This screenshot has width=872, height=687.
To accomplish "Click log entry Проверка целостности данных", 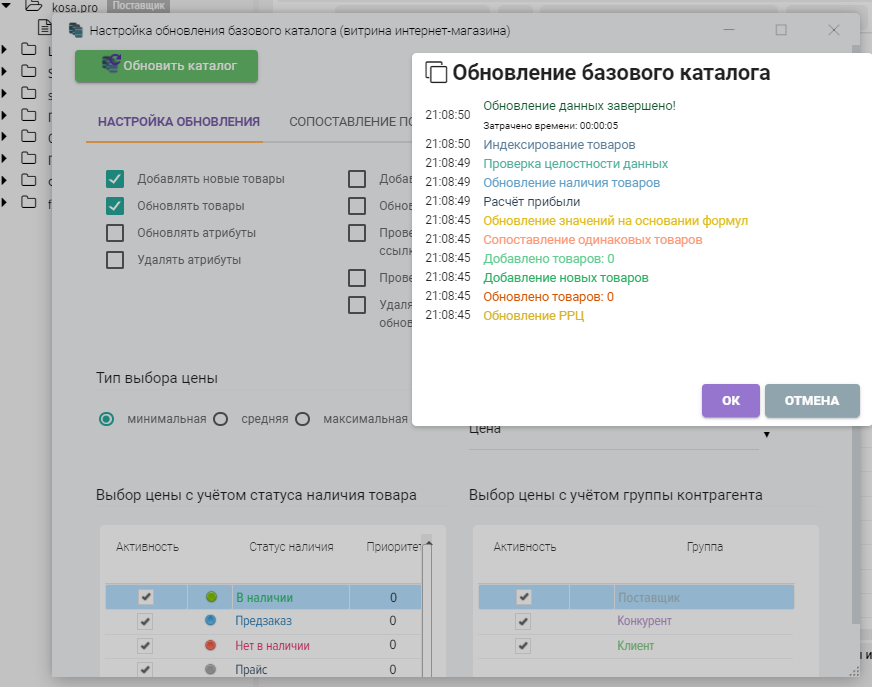I will tap(576, 164).
